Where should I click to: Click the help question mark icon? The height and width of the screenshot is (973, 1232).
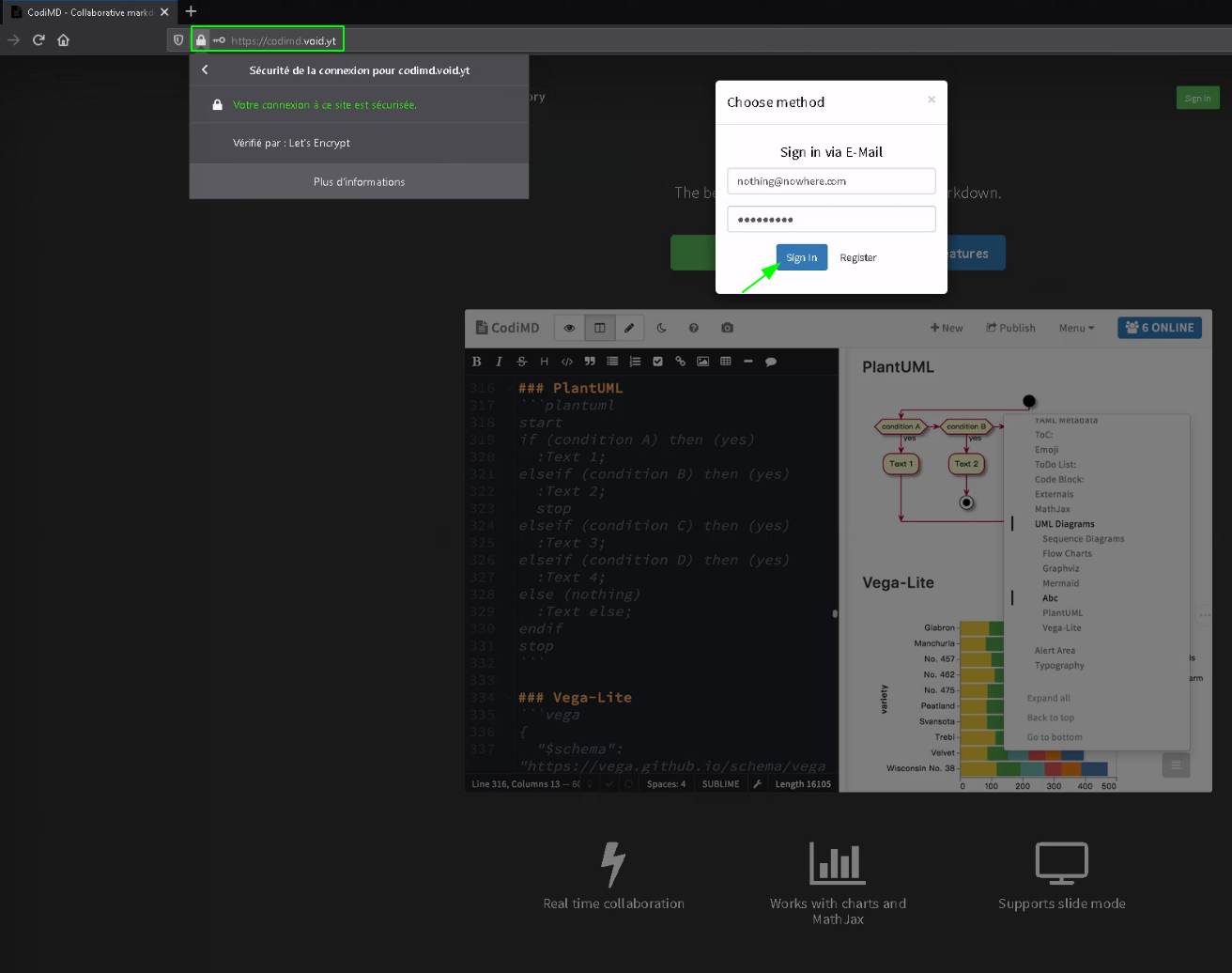694,328
